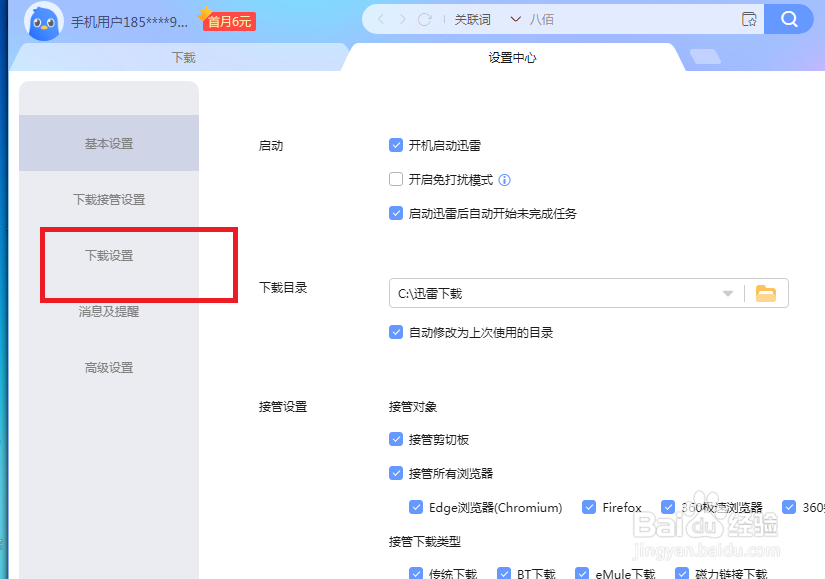Click the 接管设置 section label
Viewport: 825px width, 579px height.
coord(283,406)
